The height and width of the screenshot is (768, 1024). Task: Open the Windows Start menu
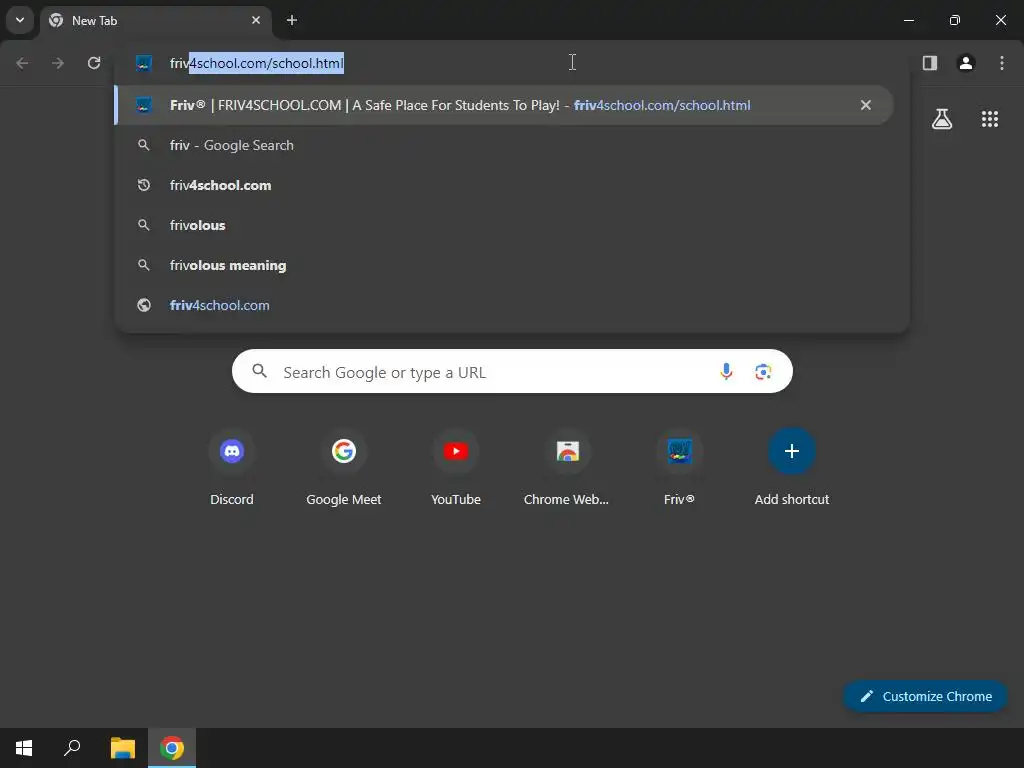pos(24,748)
